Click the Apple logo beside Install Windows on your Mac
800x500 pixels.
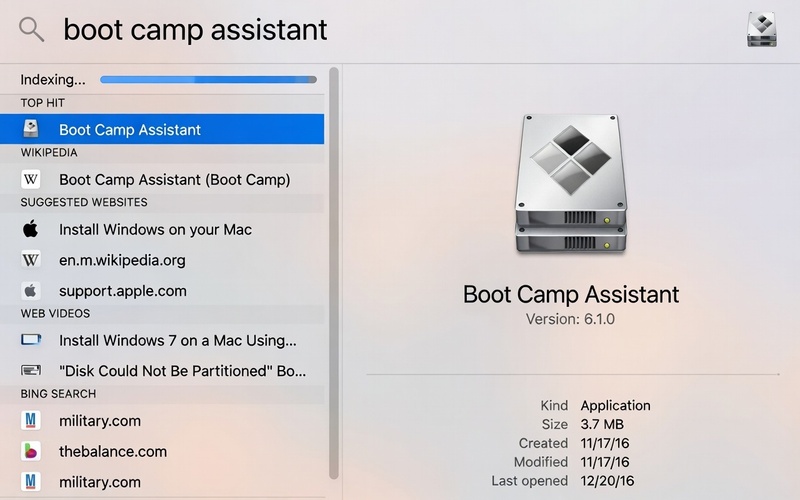[x=31, y=229]
